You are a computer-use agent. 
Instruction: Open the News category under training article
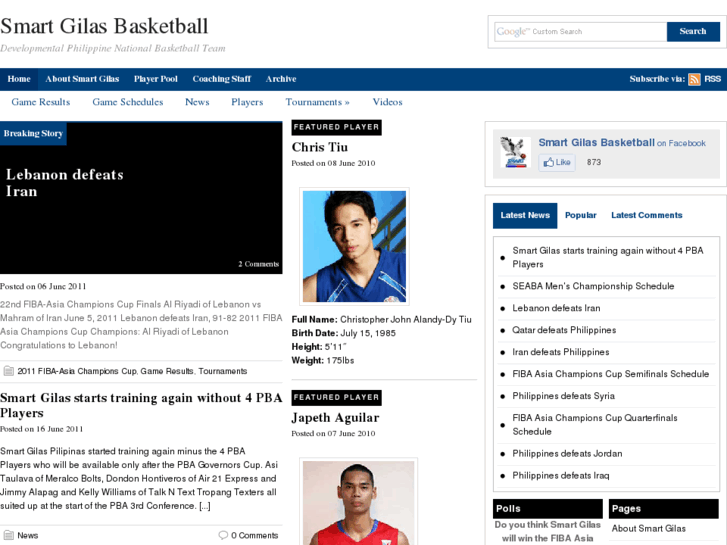click(28, 535)
